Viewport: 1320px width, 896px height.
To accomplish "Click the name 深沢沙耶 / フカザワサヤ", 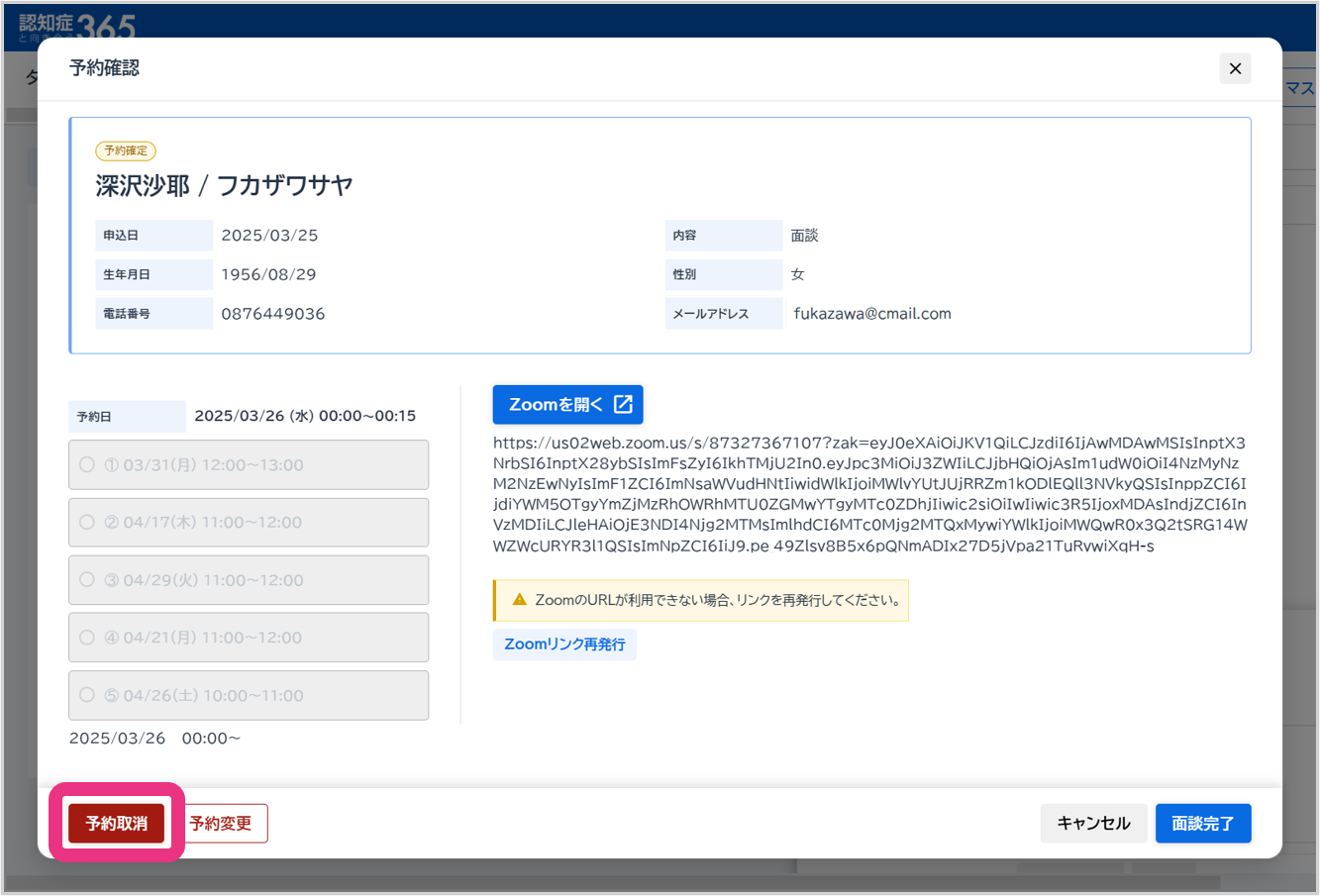I will click(225, 186).
